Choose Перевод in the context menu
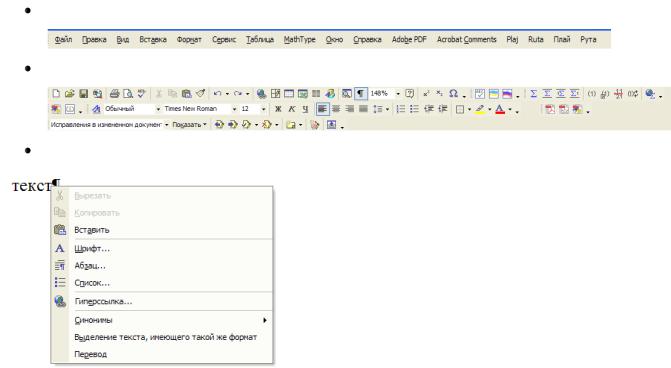This screenshot has height=368, width=671. (162, 354)
